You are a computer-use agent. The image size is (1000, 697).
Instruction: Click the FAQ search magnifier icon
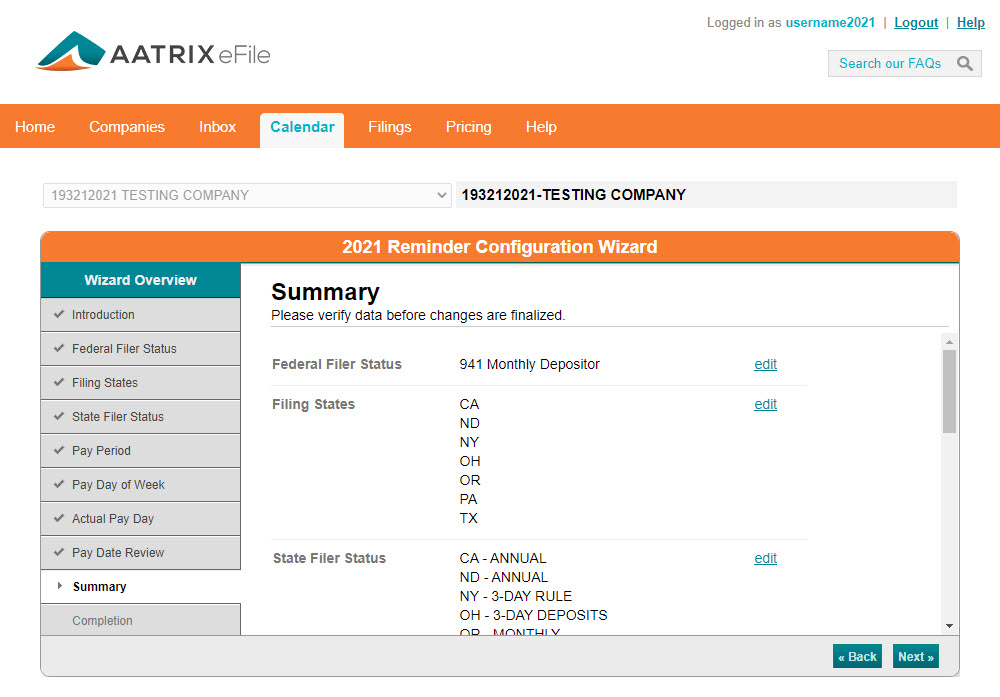(x=964, y=64)
